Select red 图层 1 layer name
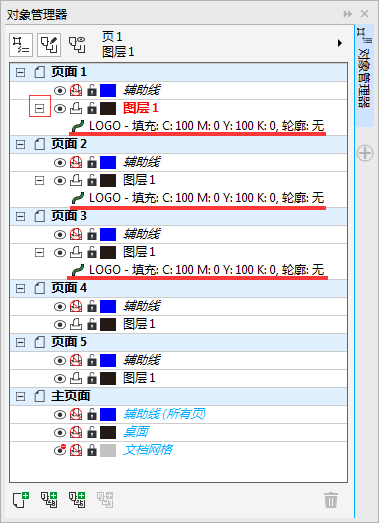The width and height of the screenshot is (379, 523). pyautogui.click(x=140, y=108)
